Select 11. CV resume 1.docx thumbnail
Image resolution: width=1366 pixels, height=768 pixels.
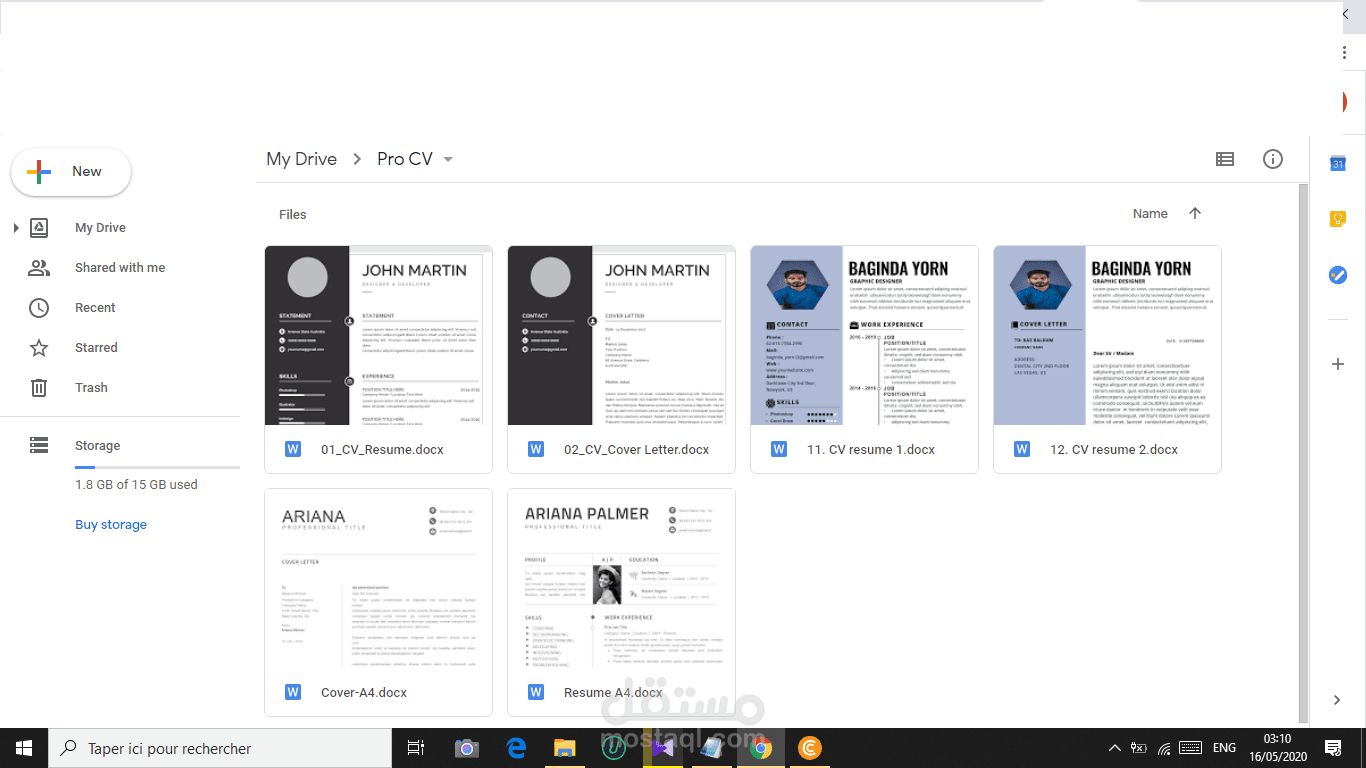[x=864, y=336]
